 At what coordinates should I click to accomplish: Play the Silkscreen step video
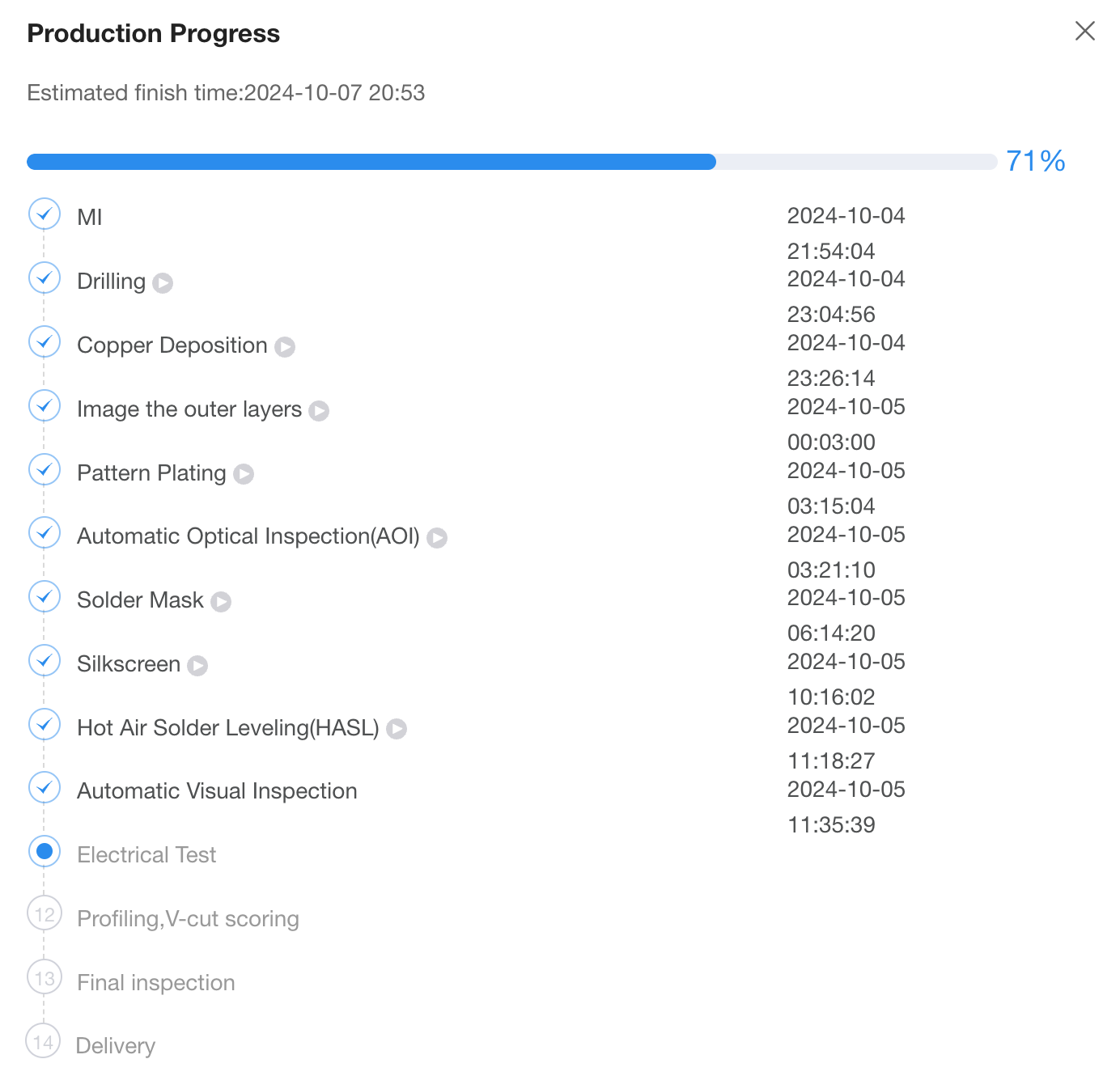[x=197, y=666]
